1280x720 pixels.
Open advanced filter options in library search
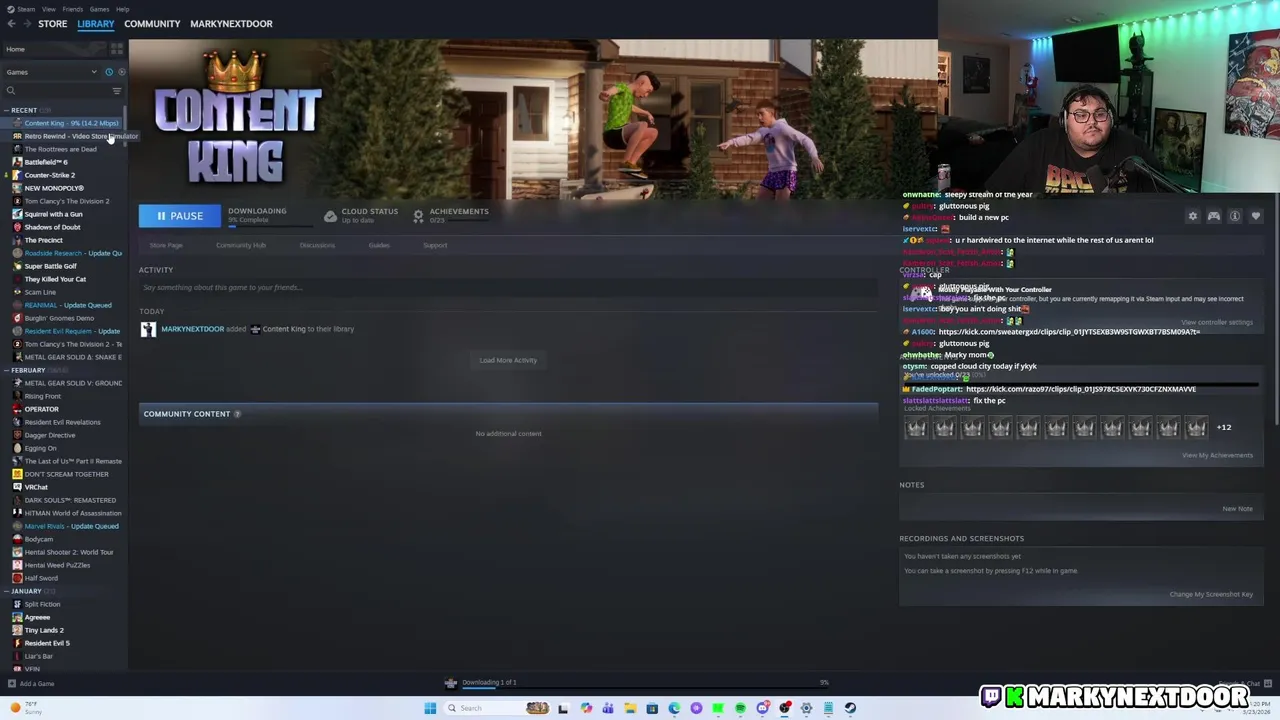coord(117,91)
